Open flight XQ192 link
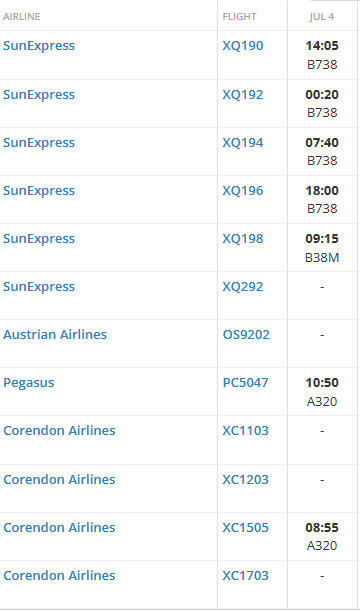Viewport: 360px width, 611px height. click(x=243, y=95)
